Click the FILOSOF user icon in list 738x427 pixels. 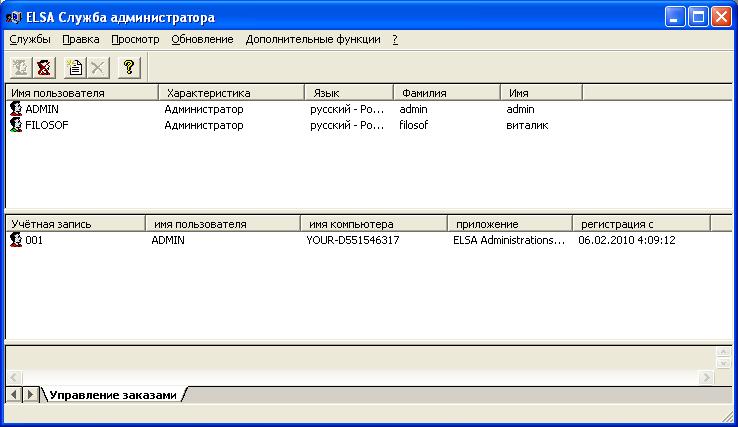pyautogui.click(x=16, y=125)
